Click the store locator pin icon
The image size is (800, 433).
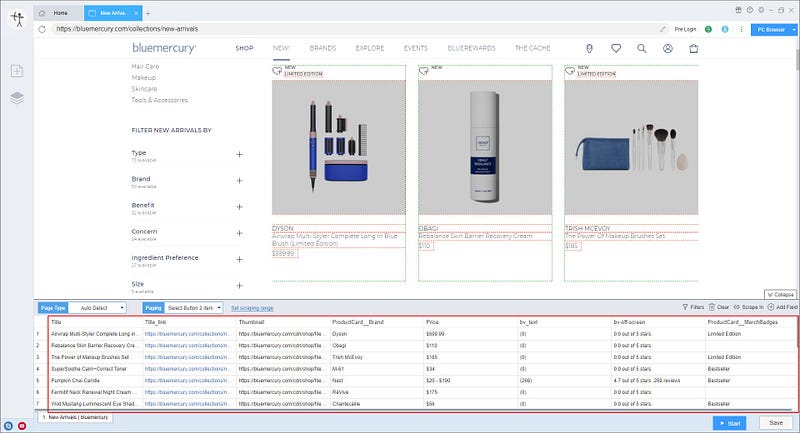pos(589,47)
